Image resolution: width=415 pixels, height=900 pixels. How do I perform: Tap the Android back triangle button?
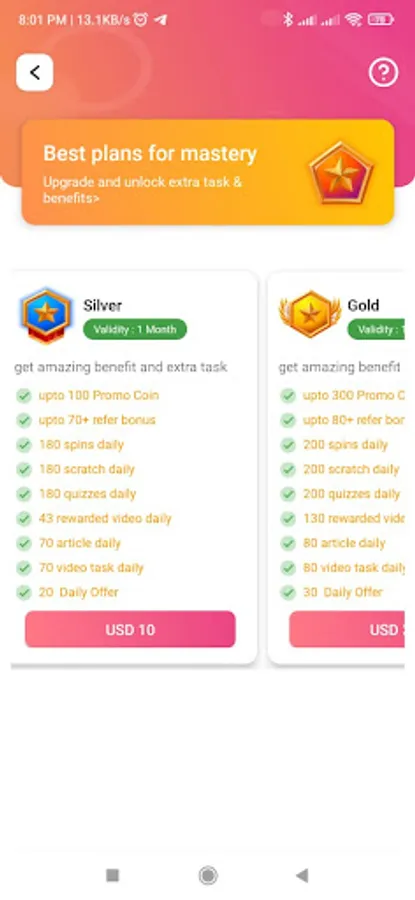coord(302,875)
